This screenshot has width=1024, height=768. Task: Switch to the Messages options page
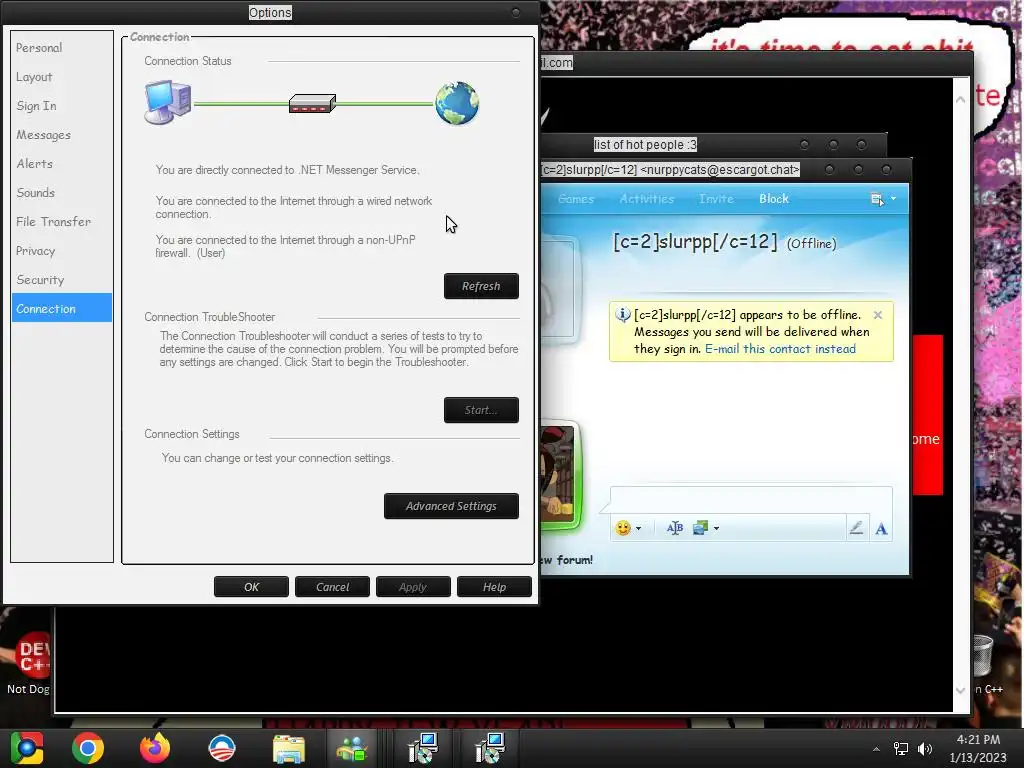43,135
